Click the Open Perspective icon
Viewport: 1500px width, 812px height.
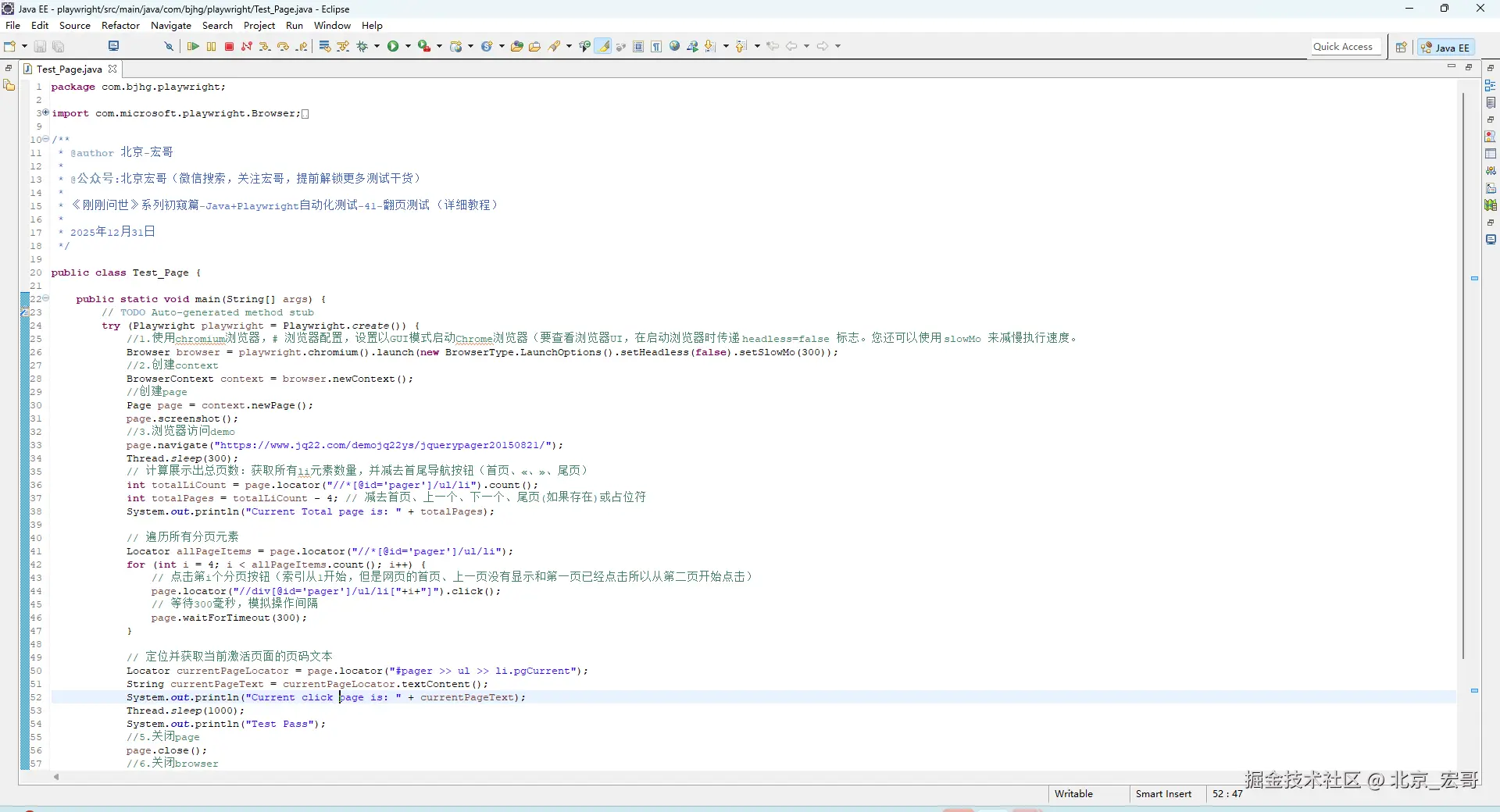[1402, 48]
